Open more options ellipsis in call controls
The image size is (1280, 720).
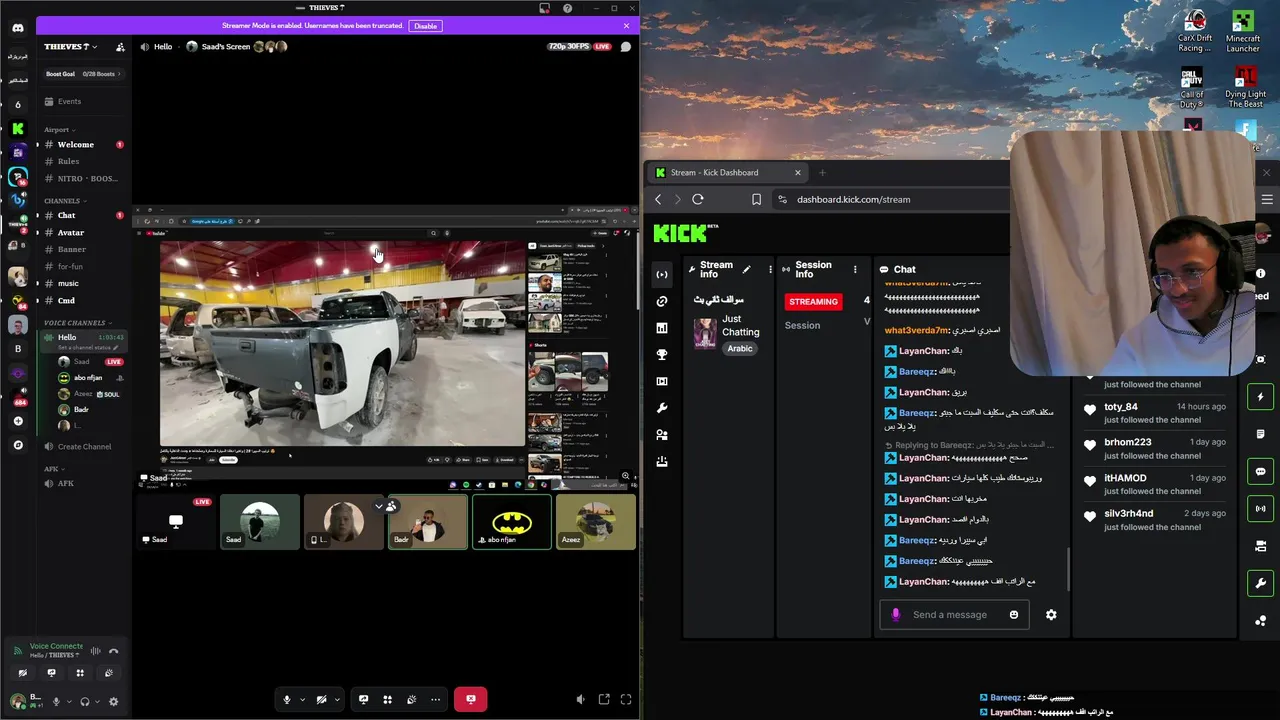point(435,700)
